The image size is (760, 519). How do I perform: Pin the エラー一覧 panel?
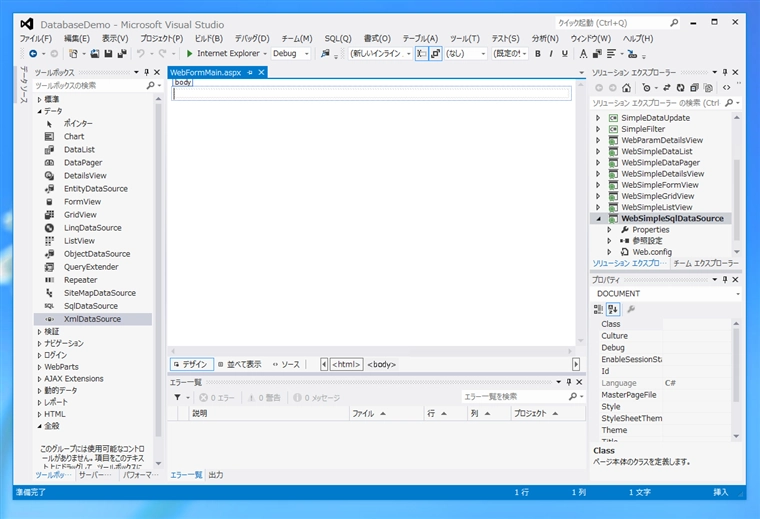(x=569, y=382)
